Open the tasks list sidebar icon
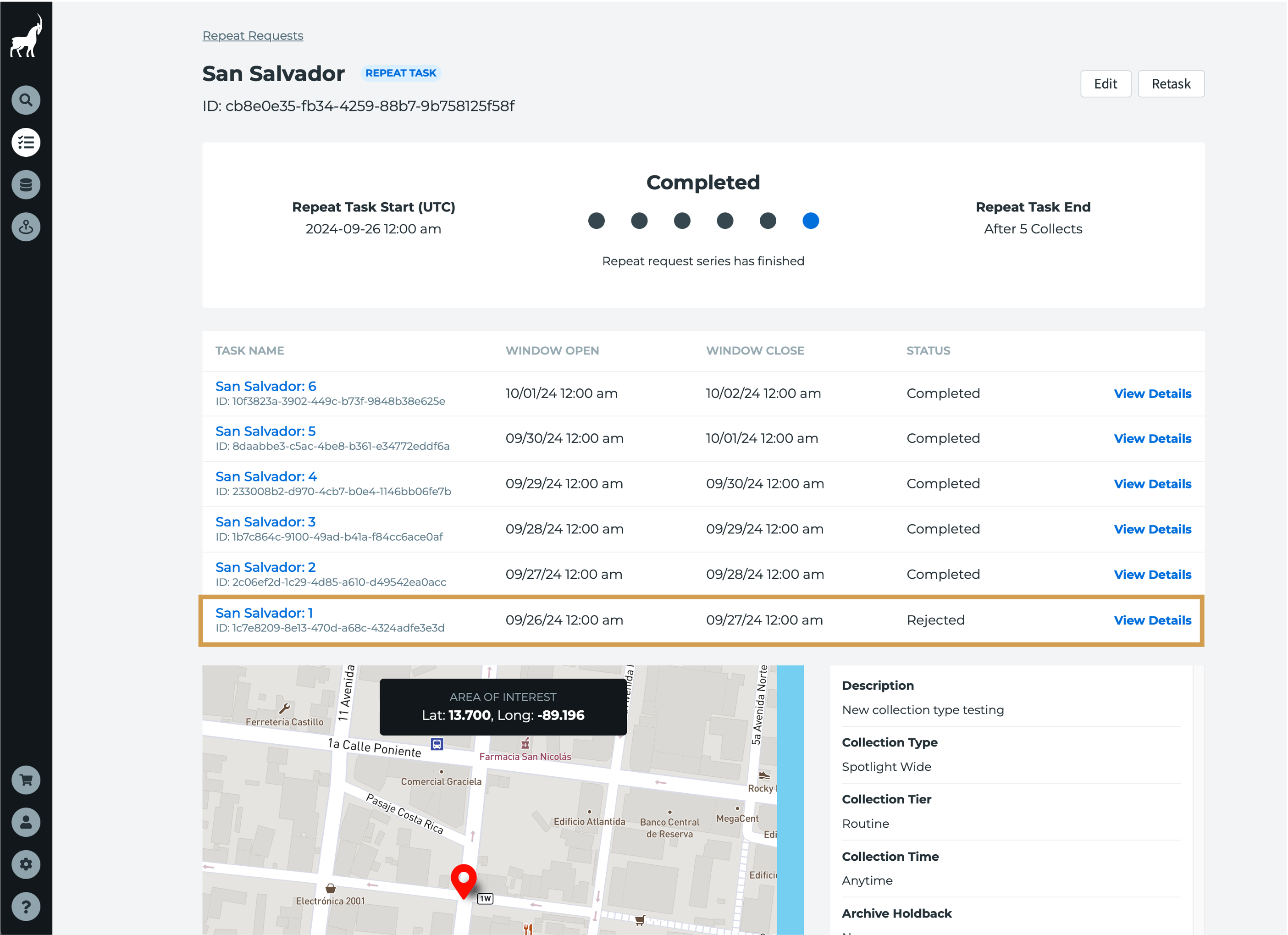Screen dimensions: 1288x935 pyautogui.click(x=26, y=143)
